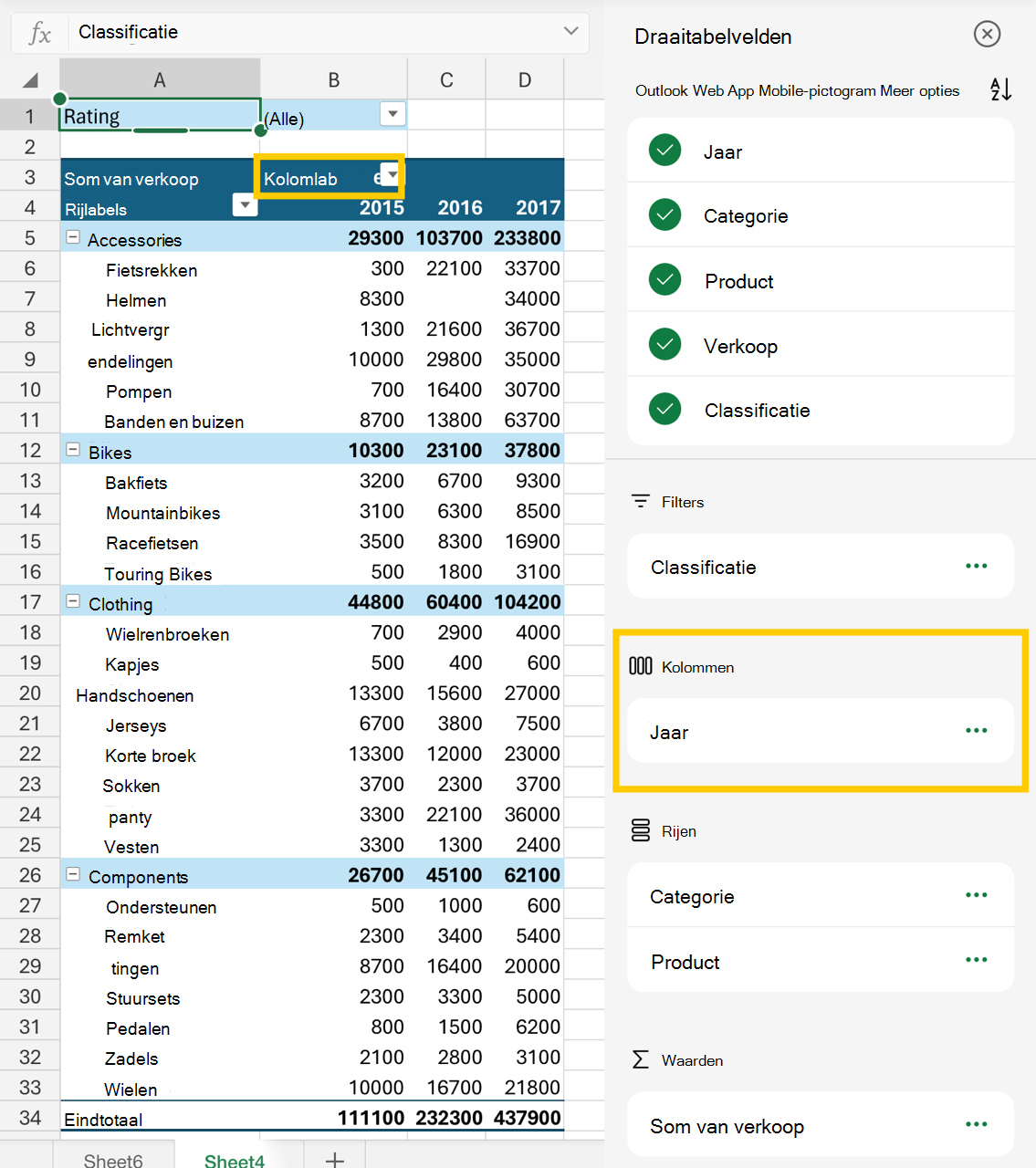The height and width of the screenshot is (1168, 1036).
Task: Select the Banden en buizen row label
Action: (x=173, y=422)
